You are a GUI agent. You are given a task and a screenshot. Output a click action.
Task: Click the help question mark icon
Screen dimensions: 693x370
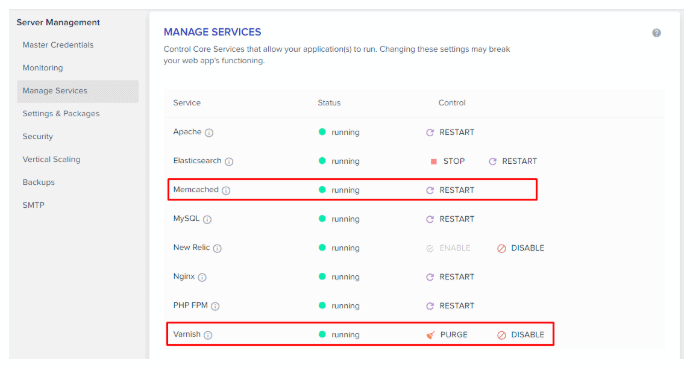pyautogui.click(x=656, y=33)
